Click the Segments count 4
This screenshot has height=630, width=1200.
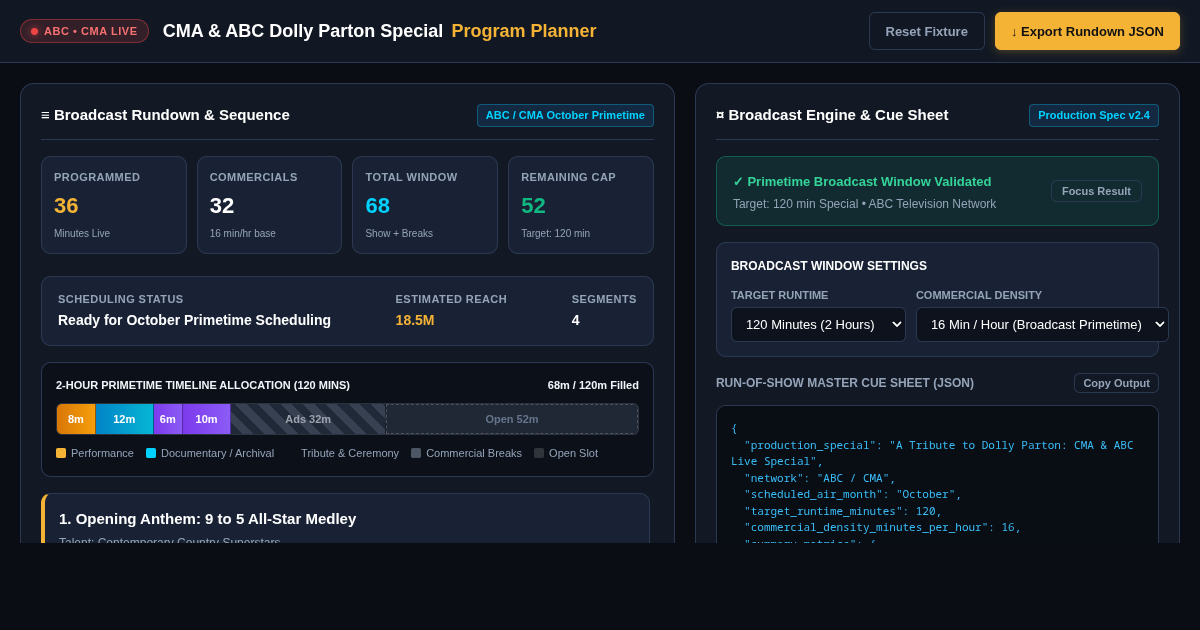576,320
